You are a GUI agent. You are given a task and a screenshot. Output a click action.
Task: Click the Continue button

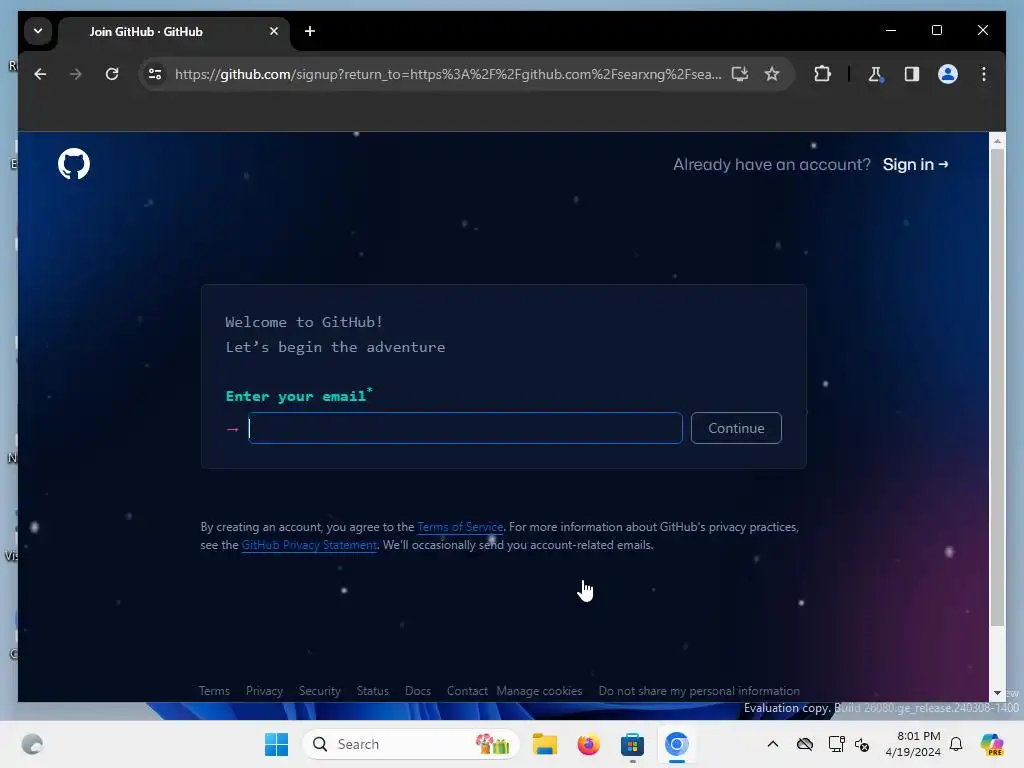click(736, 428)
